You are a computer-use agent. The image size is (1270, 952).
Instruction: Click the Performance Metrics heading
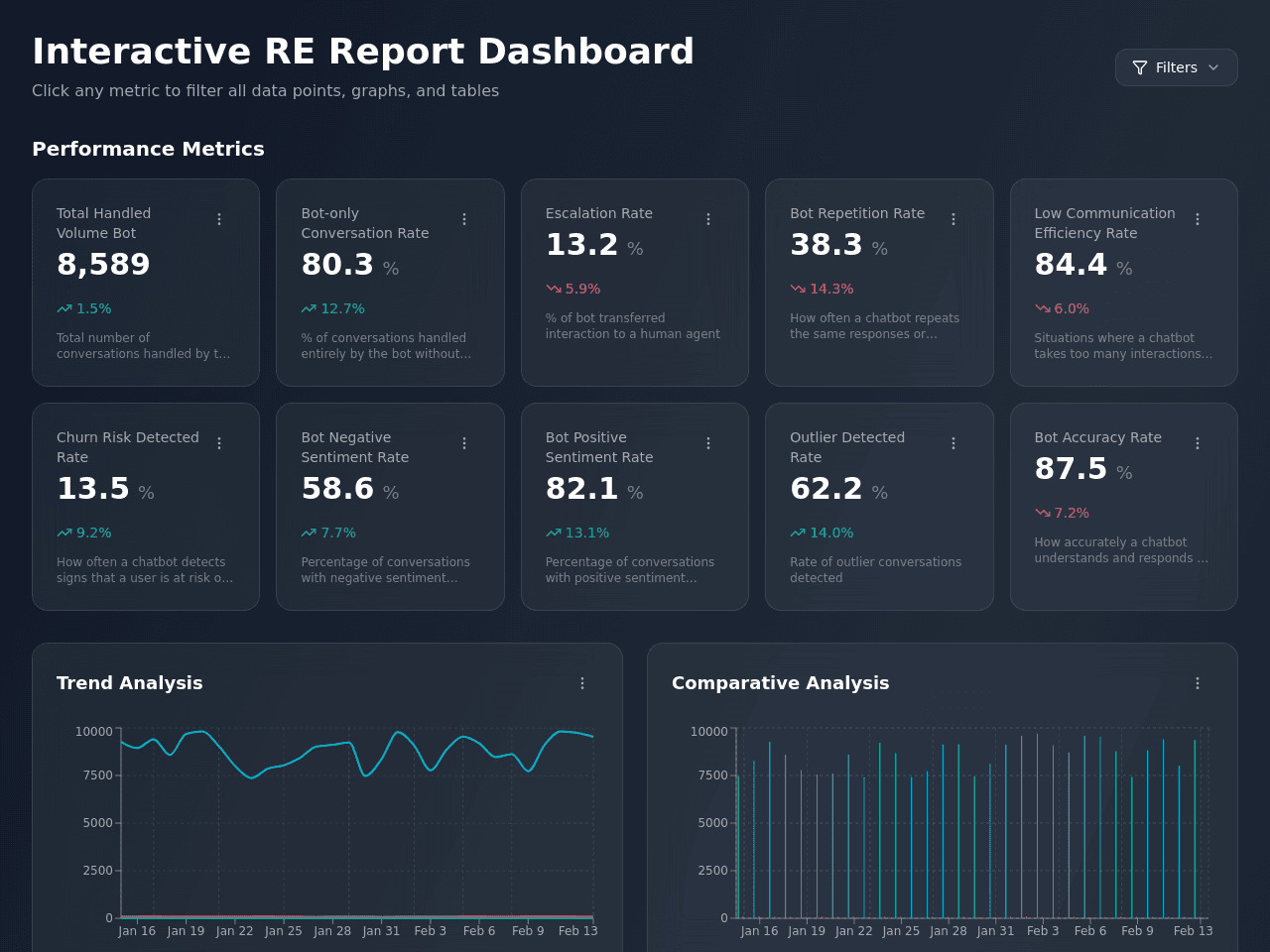148,149
